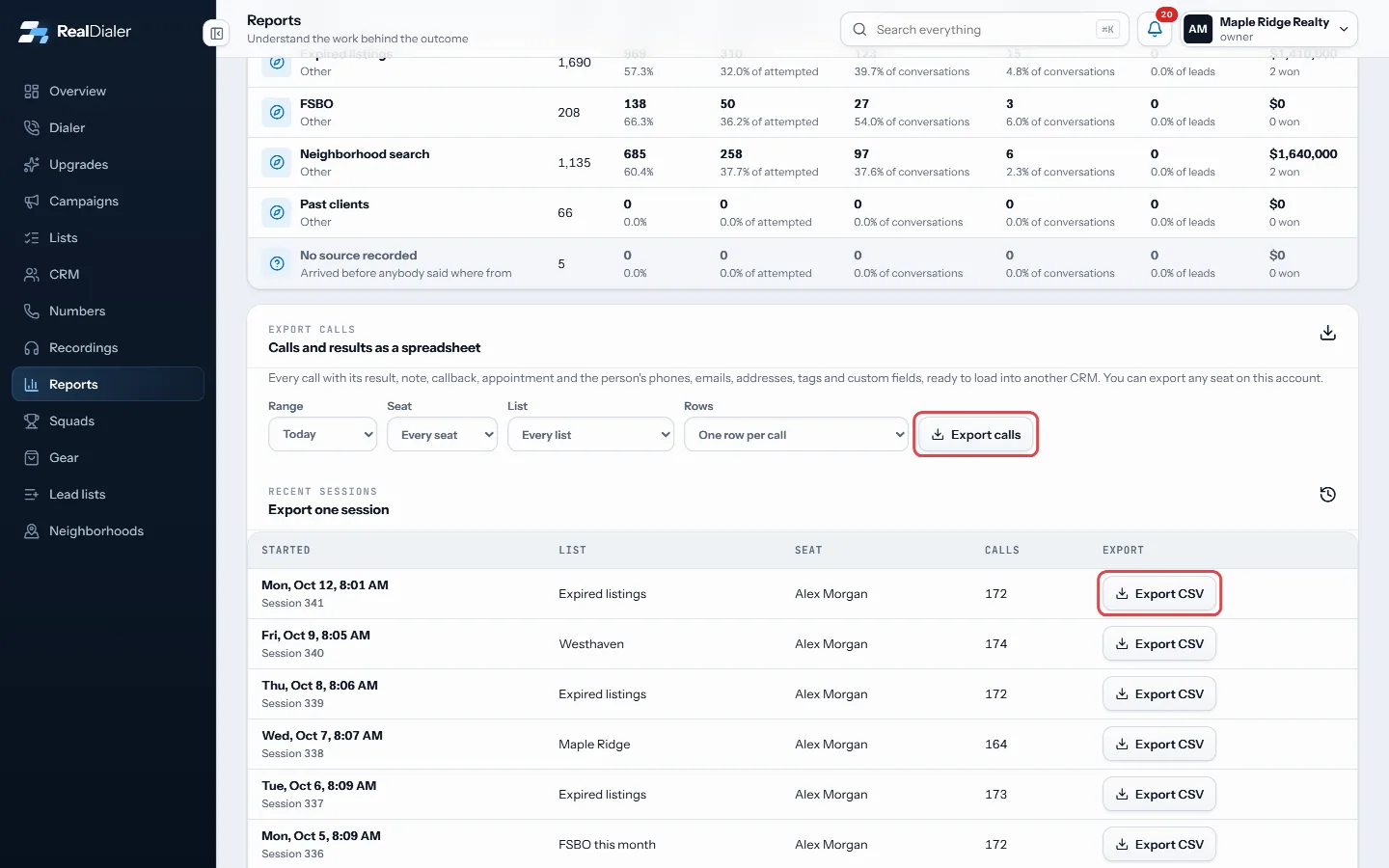Export CSV for Session 341
This screenshot has width=1389, height=868.
tap(1159, 593)
